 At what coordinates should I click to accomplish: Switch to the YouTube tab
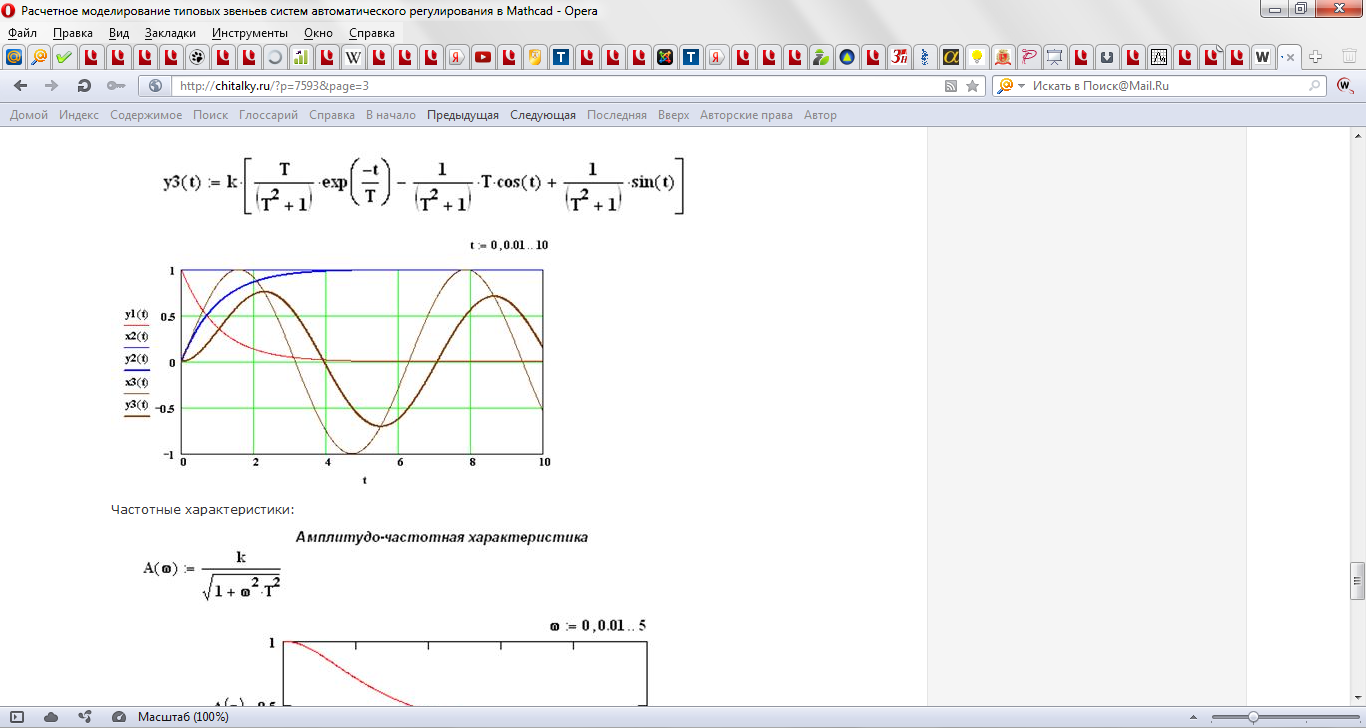(482, 56)
